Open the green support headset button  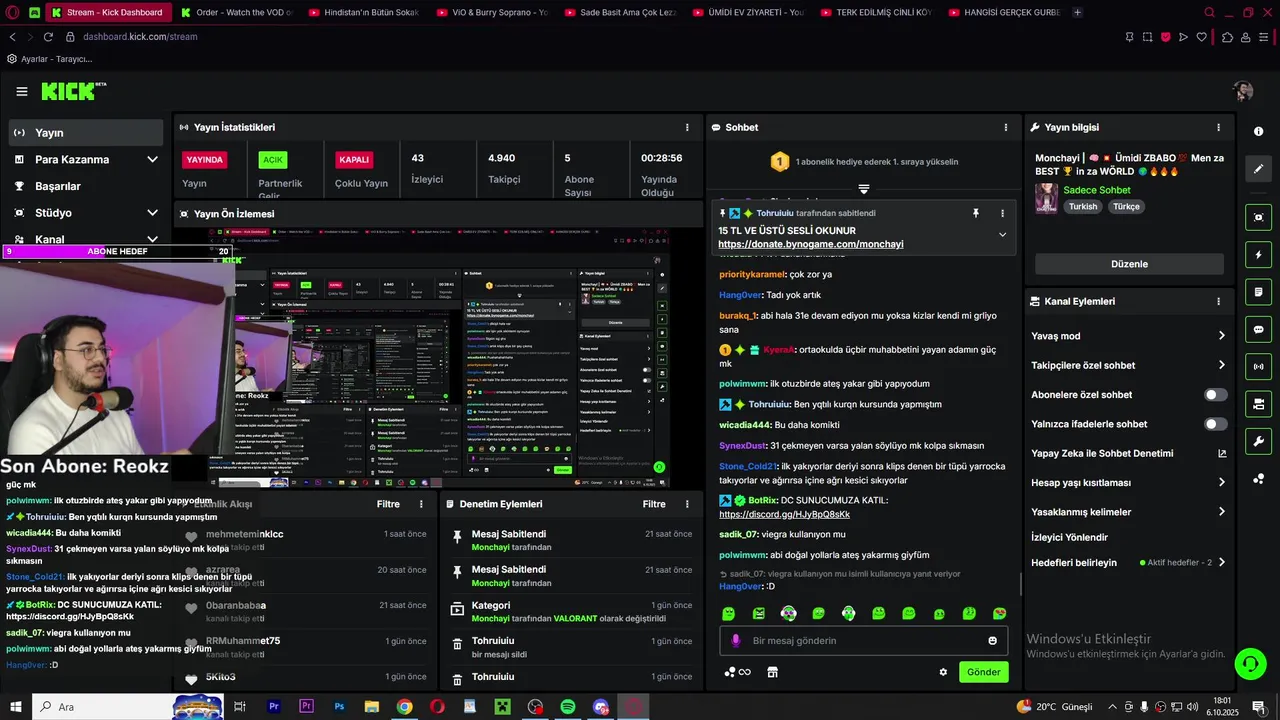pos(1249,663)
